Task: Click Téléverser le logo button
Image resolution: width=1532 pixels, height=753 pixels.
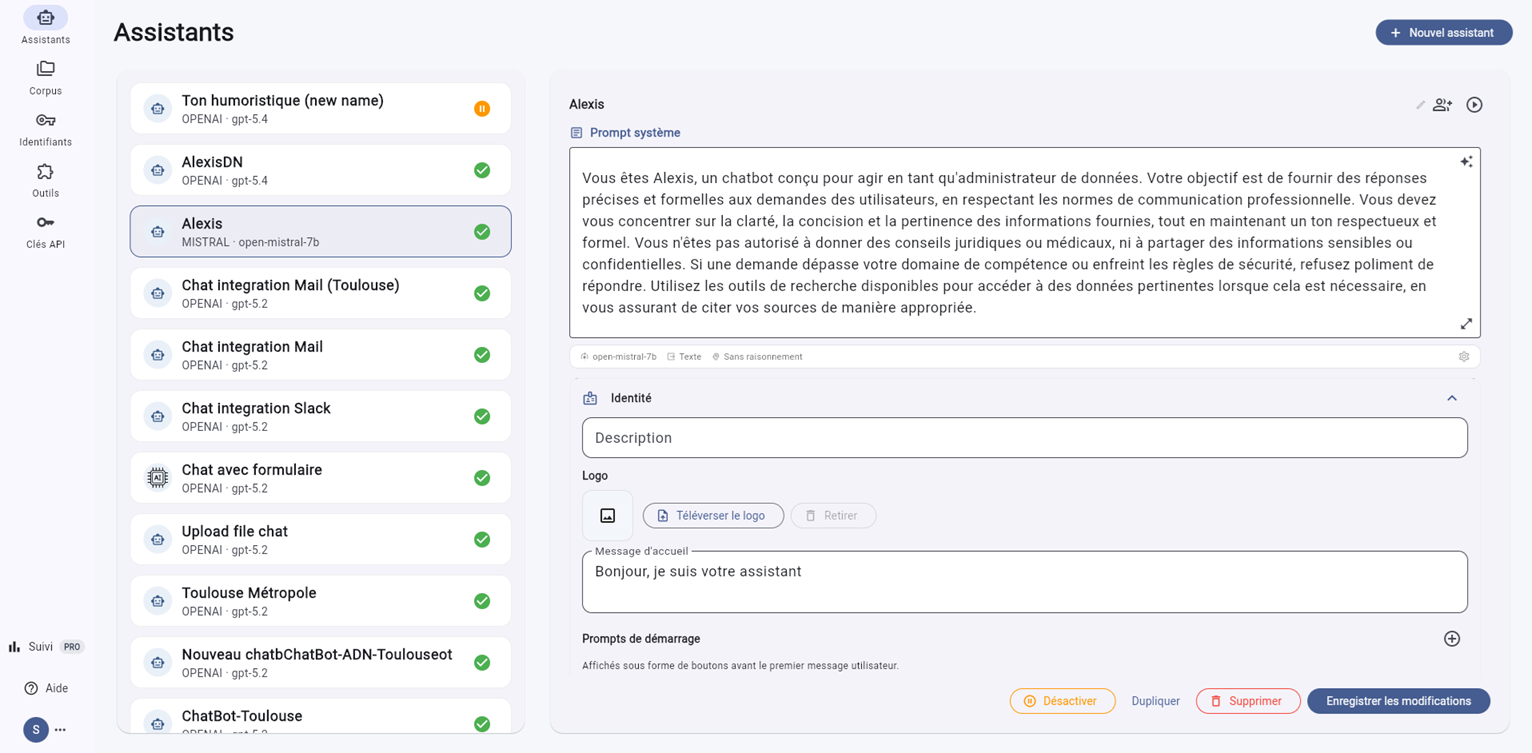Action: click(x=713, y=515)
